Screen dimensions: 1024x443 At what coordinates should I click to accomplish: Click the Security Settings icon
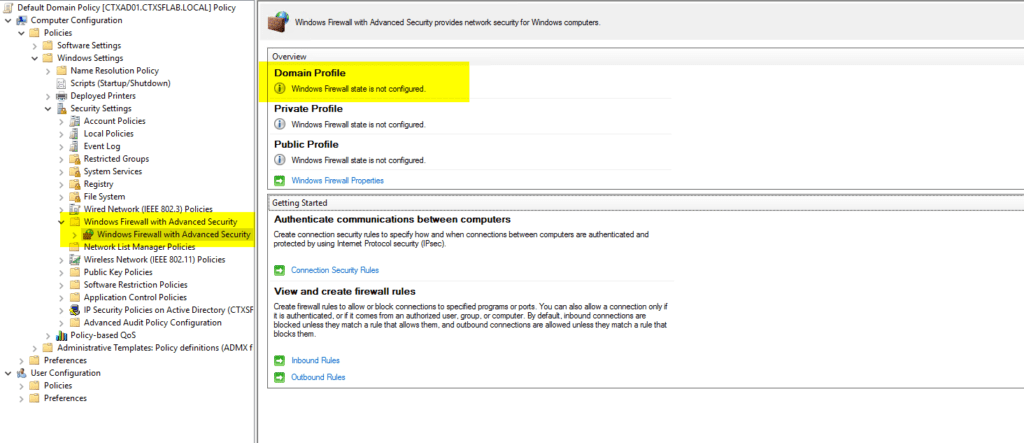pyautogui.click(x=61, y=108)
